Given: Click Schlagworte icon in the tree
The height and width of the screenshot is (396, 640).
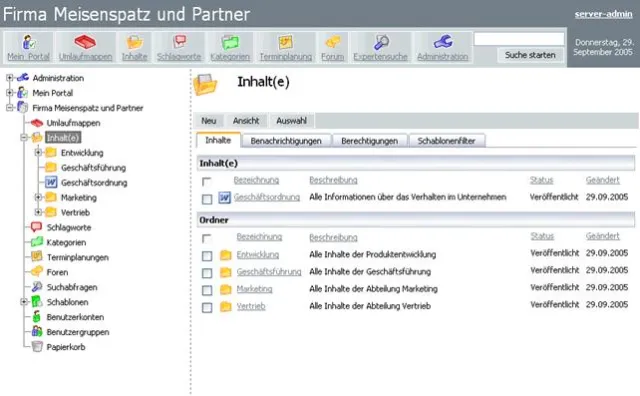Looking at the screenshot, I should (x=37, y=227).
